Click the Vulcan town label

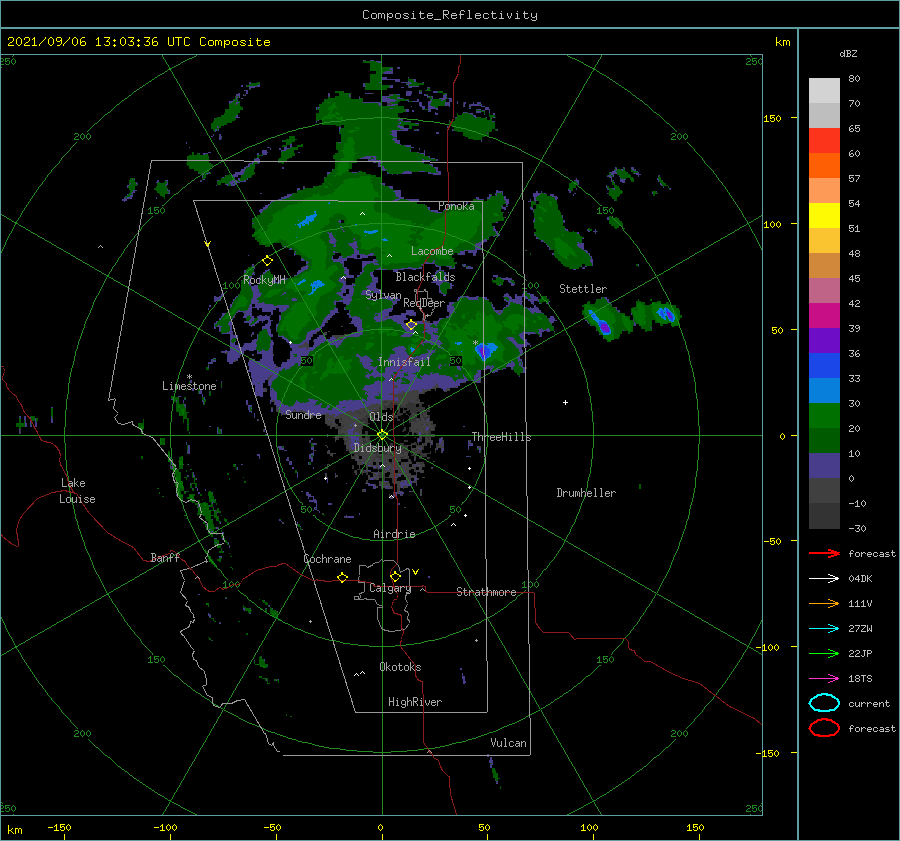tap(508, 743)
